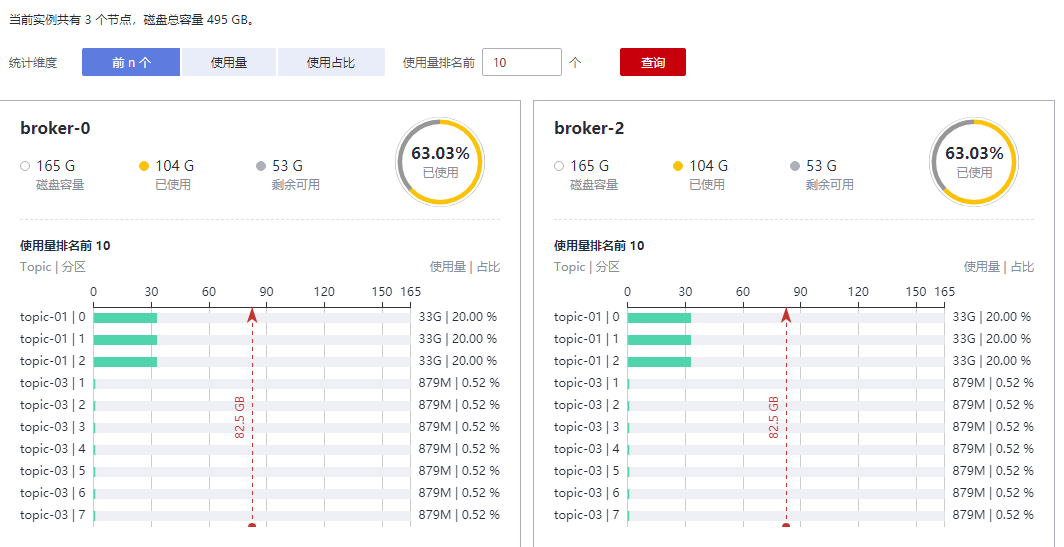Click broker-2 white 磁盘容量 legend dot

[559, 166]
